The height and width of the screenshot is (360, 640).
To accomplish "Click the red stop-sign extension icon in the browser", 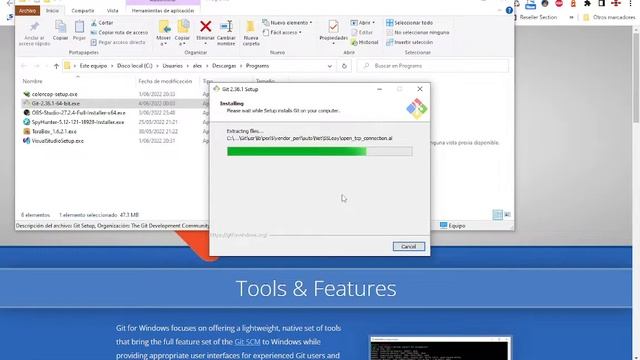I will (x=559, y=4).
